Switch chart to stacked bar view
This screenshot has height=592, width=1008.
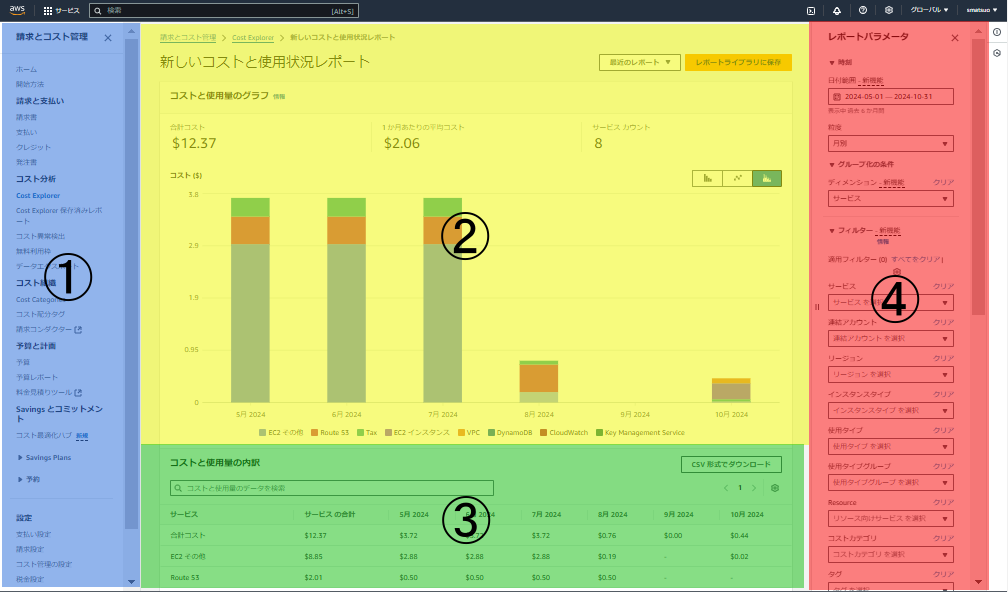[767, 178]
